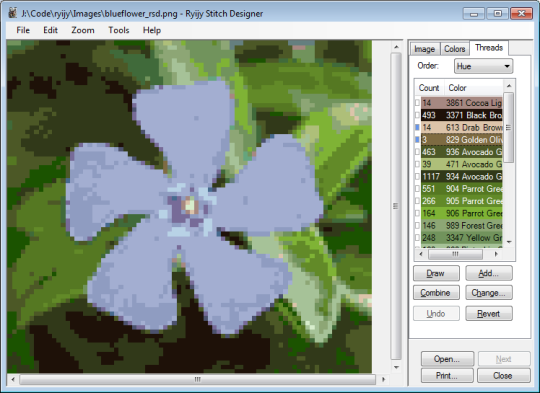Check the 989 Forest Green thread checkbox
Screen dimensions: 540x393
(x=417, y=225)
